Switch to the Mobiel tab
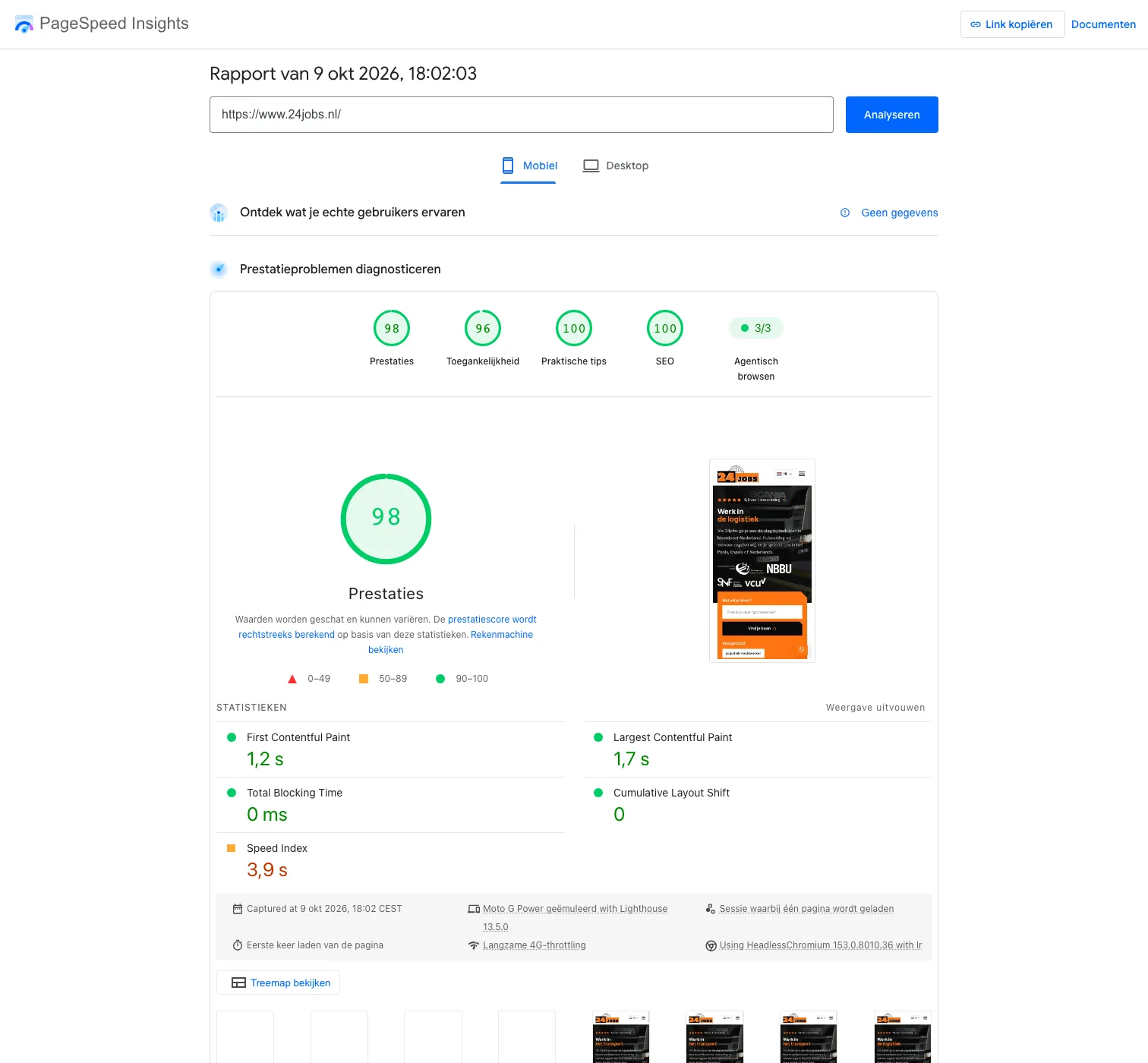The height and width of the screenshot is (1063, 1148). point(528,166)
